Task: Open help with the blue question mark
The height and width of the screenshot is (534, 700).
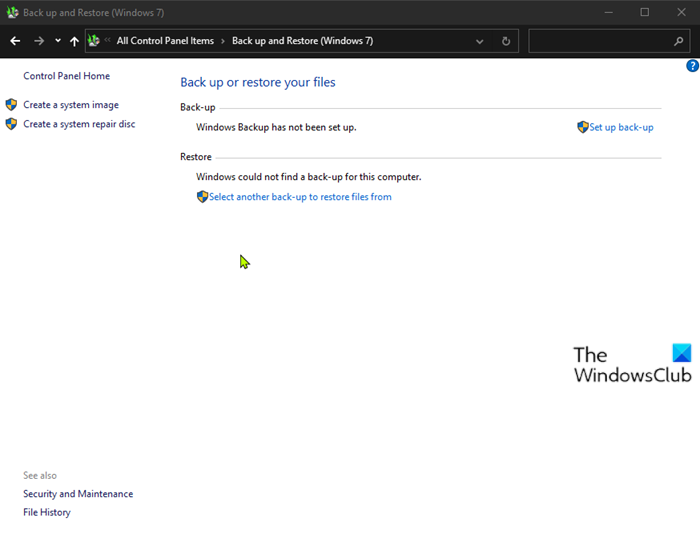Action: [x=692, y=66]
